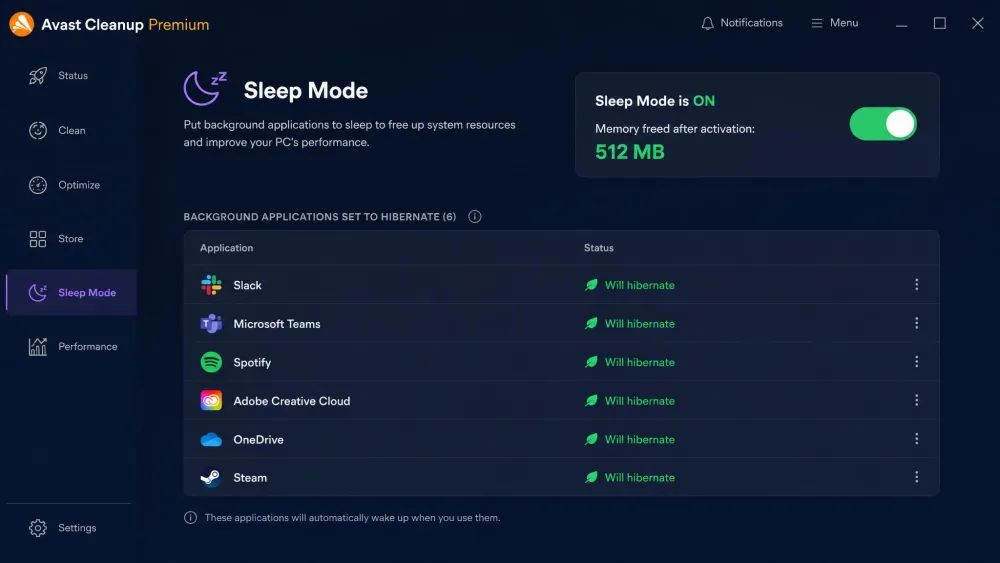Click the OneDrive application name

(258, 439)
